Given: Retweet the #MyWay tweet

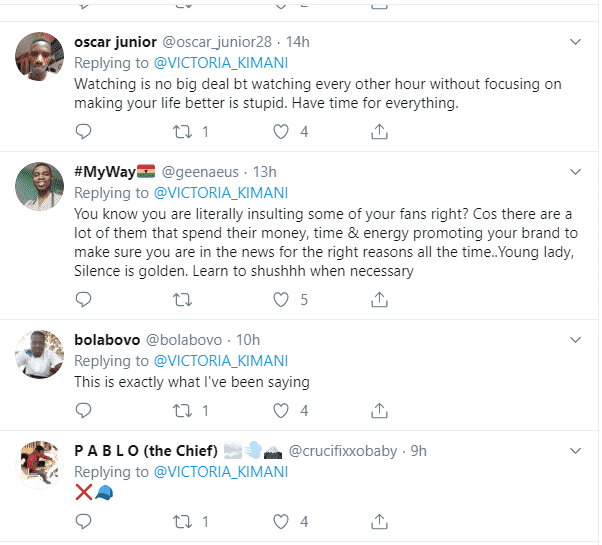Looking at the screenshot, I should coord(182,299).
